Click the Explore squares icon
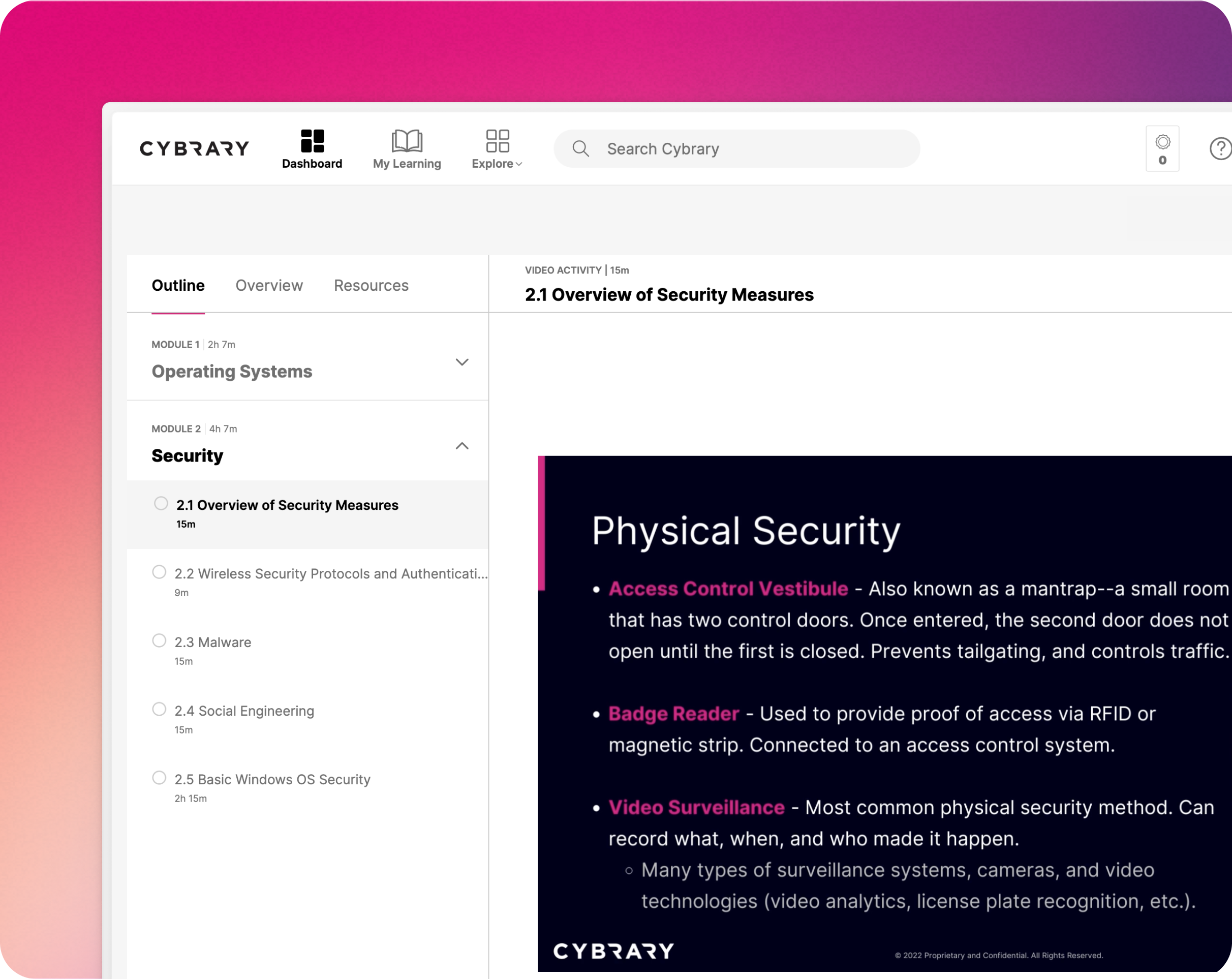Image resolution: width=1232 pixels, height=979 pixels. click(497, 141)
